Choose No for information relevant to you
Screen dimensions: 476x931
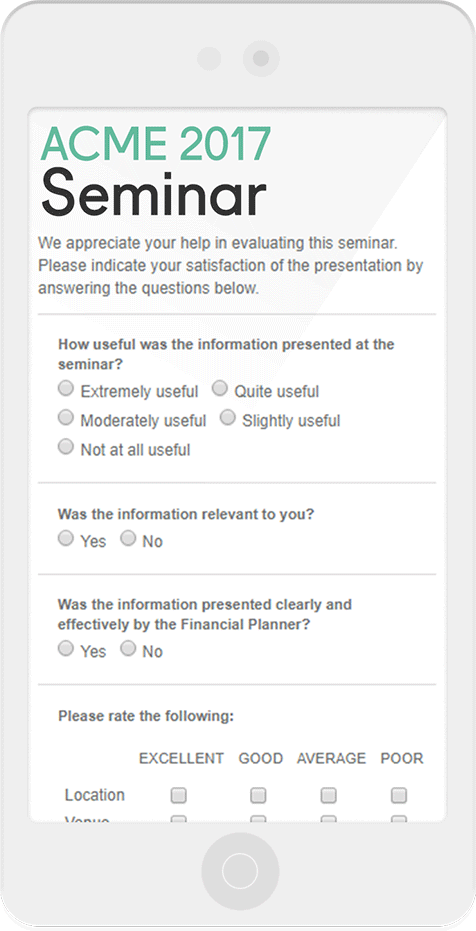click(128, 539)
